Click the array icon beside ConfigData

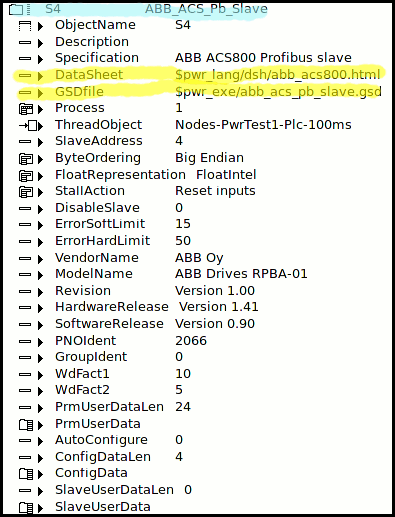click(26, 474)
